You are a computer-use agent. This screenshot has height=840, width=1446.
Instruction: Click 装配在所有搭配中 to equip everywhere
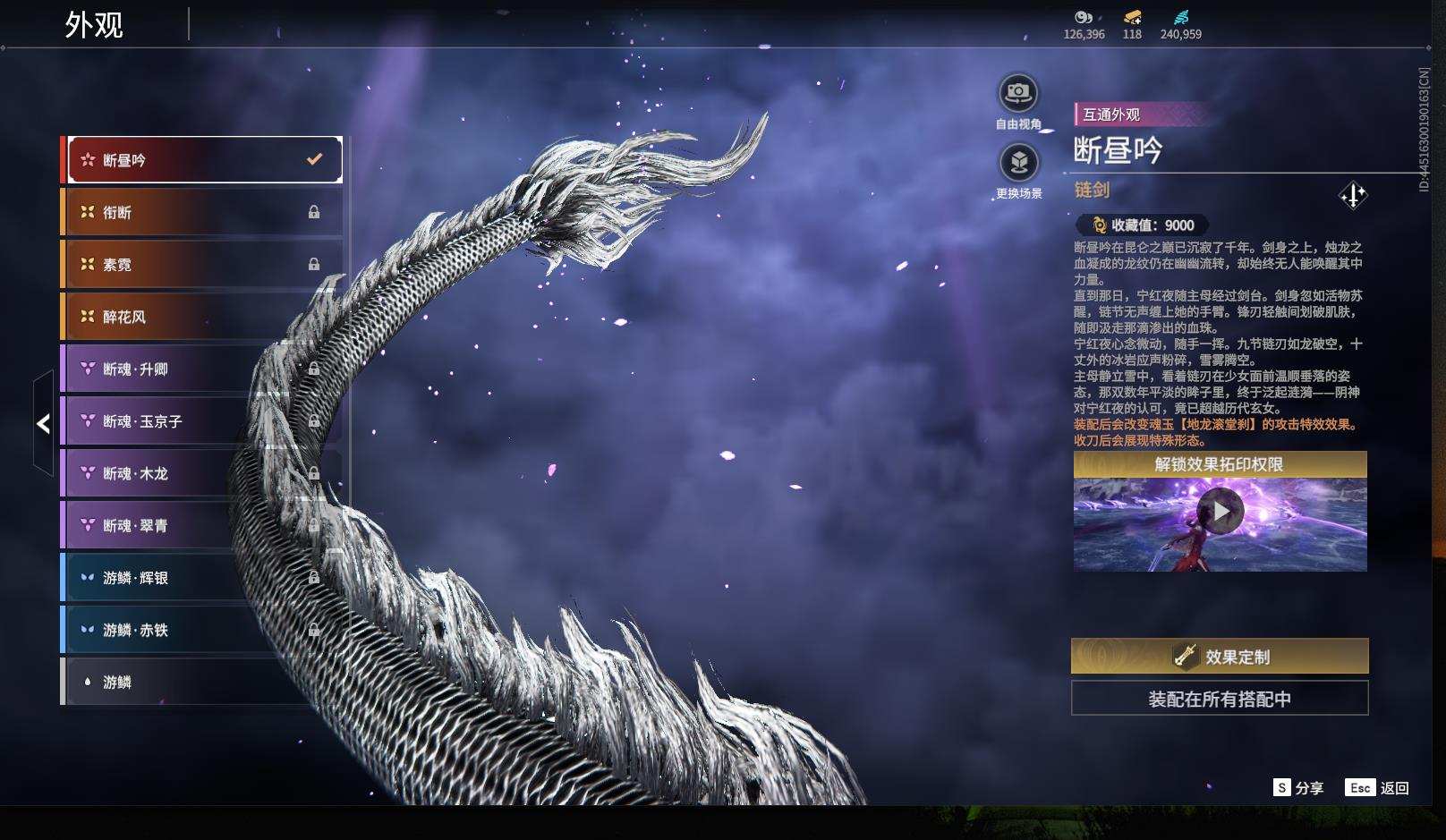pyautogui.click(x=1220, y=699)
